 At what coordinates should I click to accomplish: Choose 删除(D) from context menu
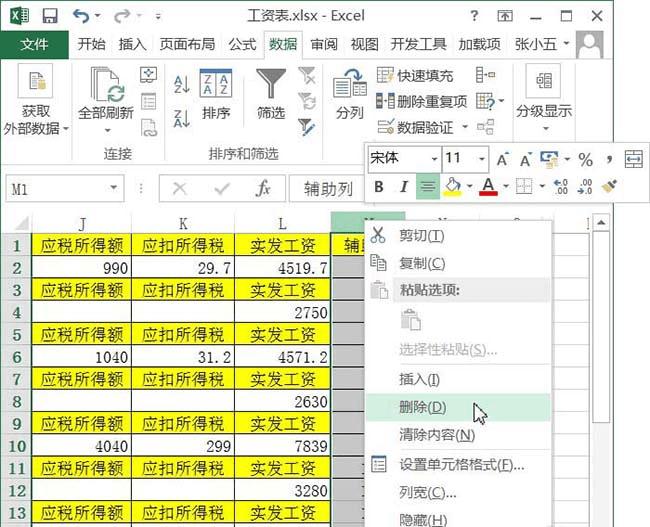458,407
